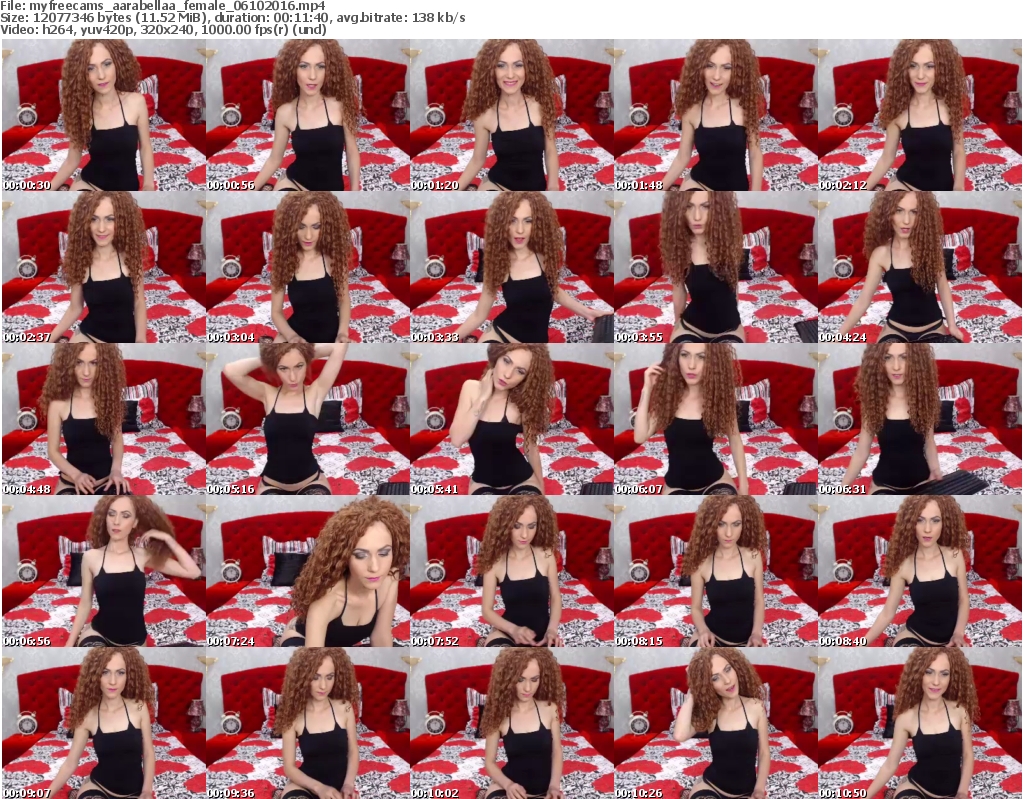Screen dimensions: 1024x799
Task: Choose the 00:08:15 video frame
Action: [716, 571]
